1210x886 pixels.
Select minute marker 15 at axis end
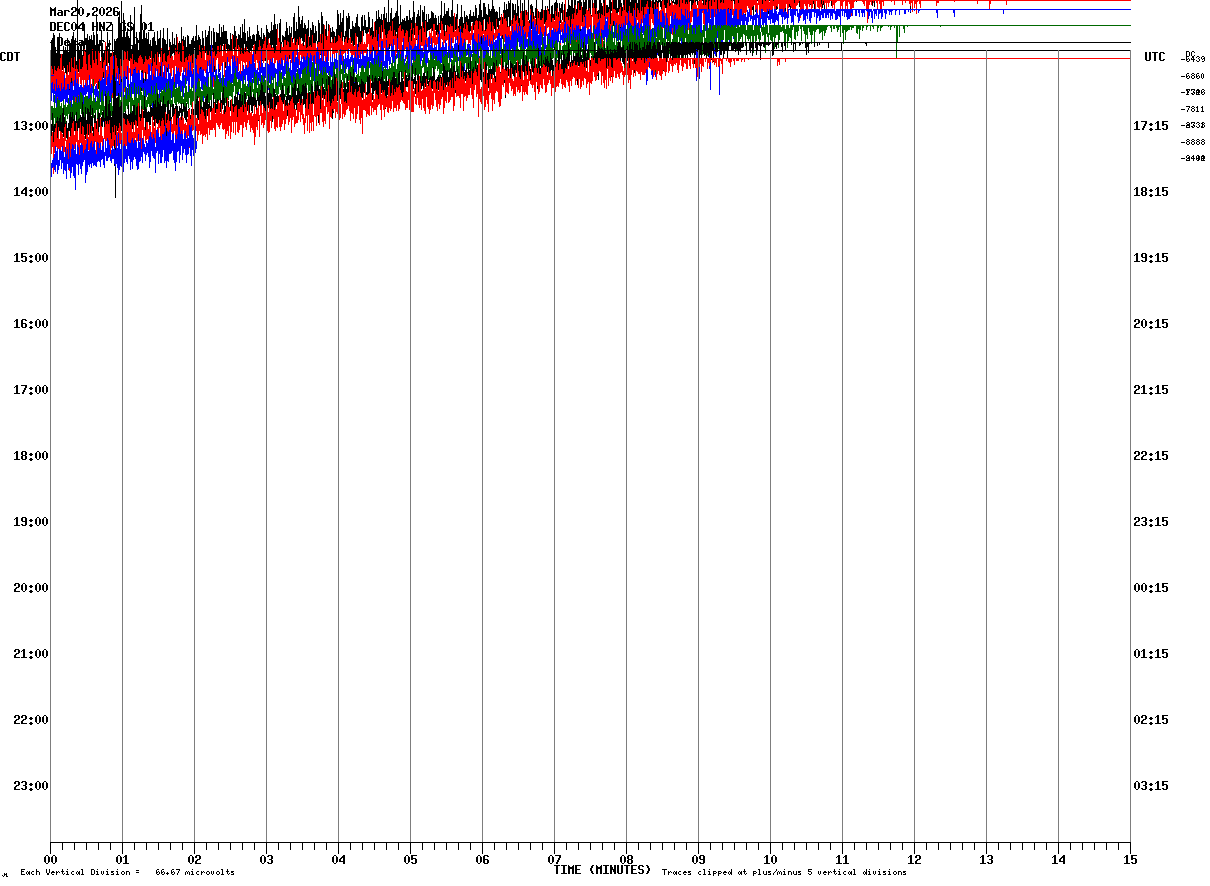[1130, 859]
